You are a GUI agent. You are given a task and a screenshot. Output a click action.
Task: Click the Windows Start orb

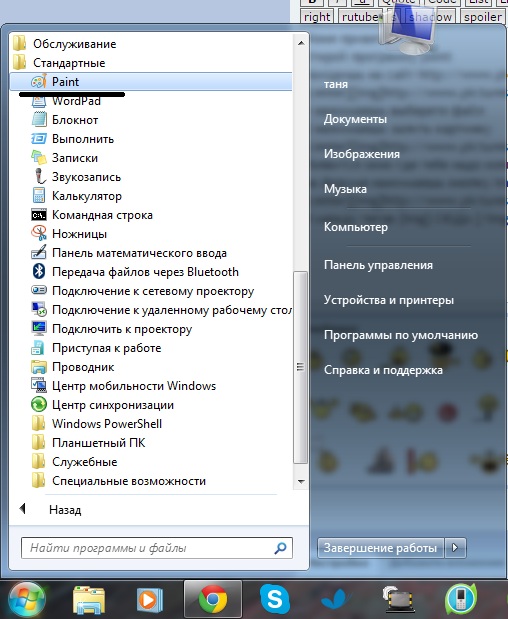[x=27, y=599]
